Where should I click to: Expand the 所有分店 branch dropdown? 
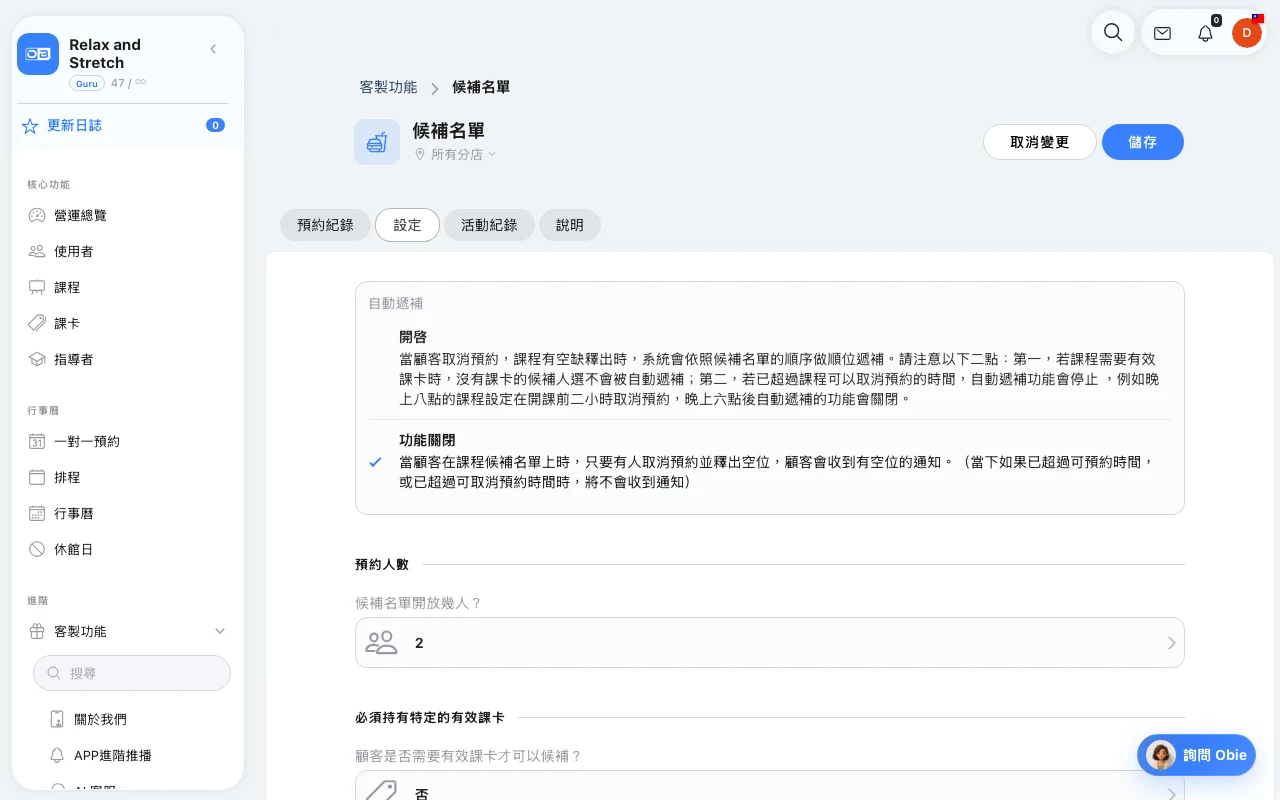pos(456,155)
